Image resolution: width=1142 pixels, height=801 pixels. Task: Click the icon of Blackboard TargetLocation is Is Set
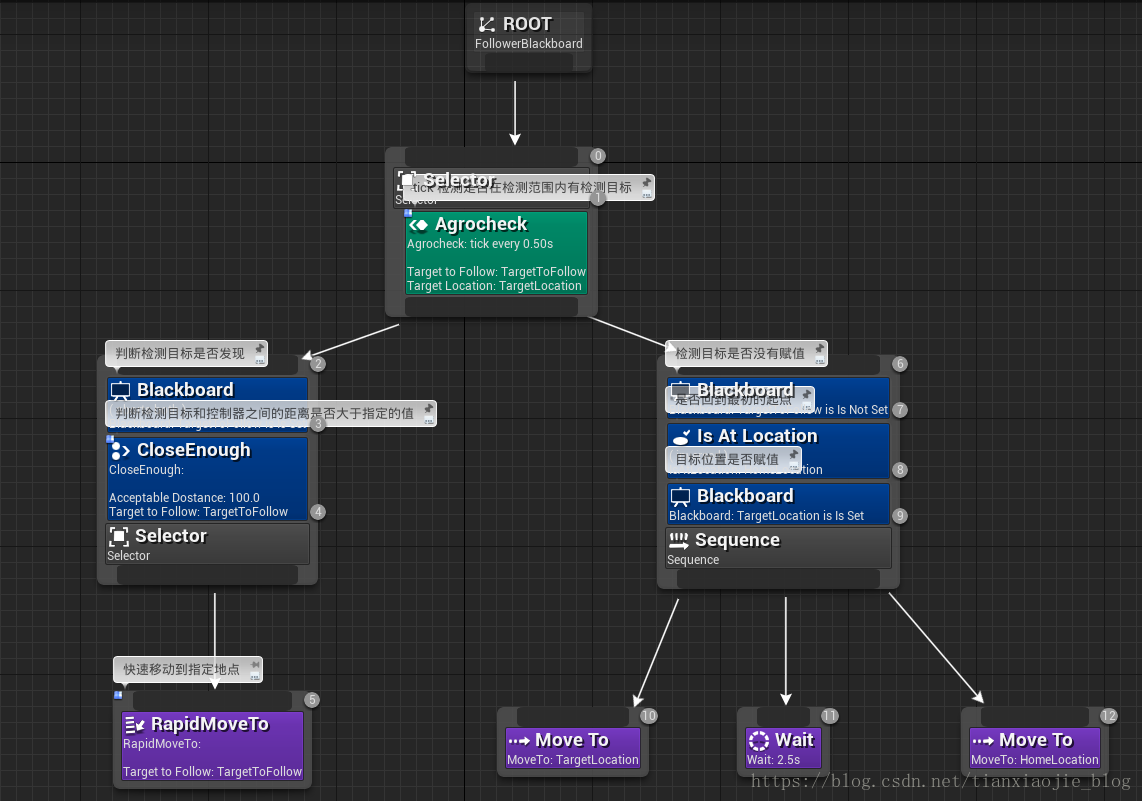[x=680, y=497]
